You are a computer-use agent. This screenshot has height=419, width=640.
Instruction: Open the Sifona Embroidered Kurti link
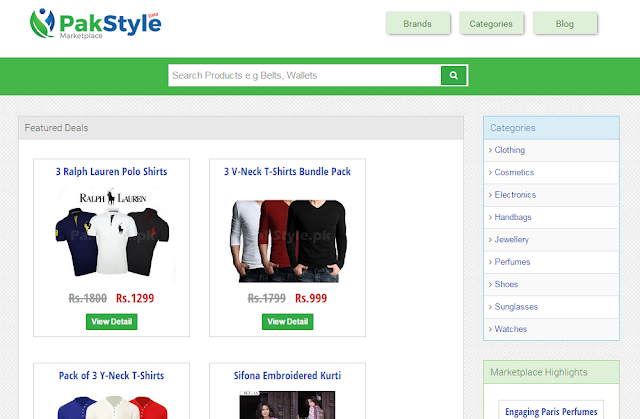click(x=287, y=375)
